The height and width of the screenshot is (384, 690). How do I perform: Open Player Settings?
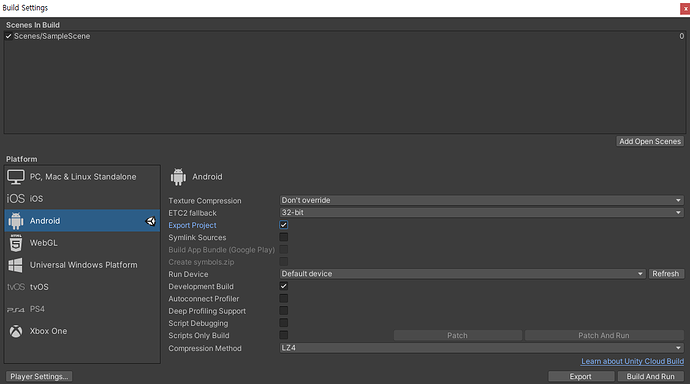[39, 377]
